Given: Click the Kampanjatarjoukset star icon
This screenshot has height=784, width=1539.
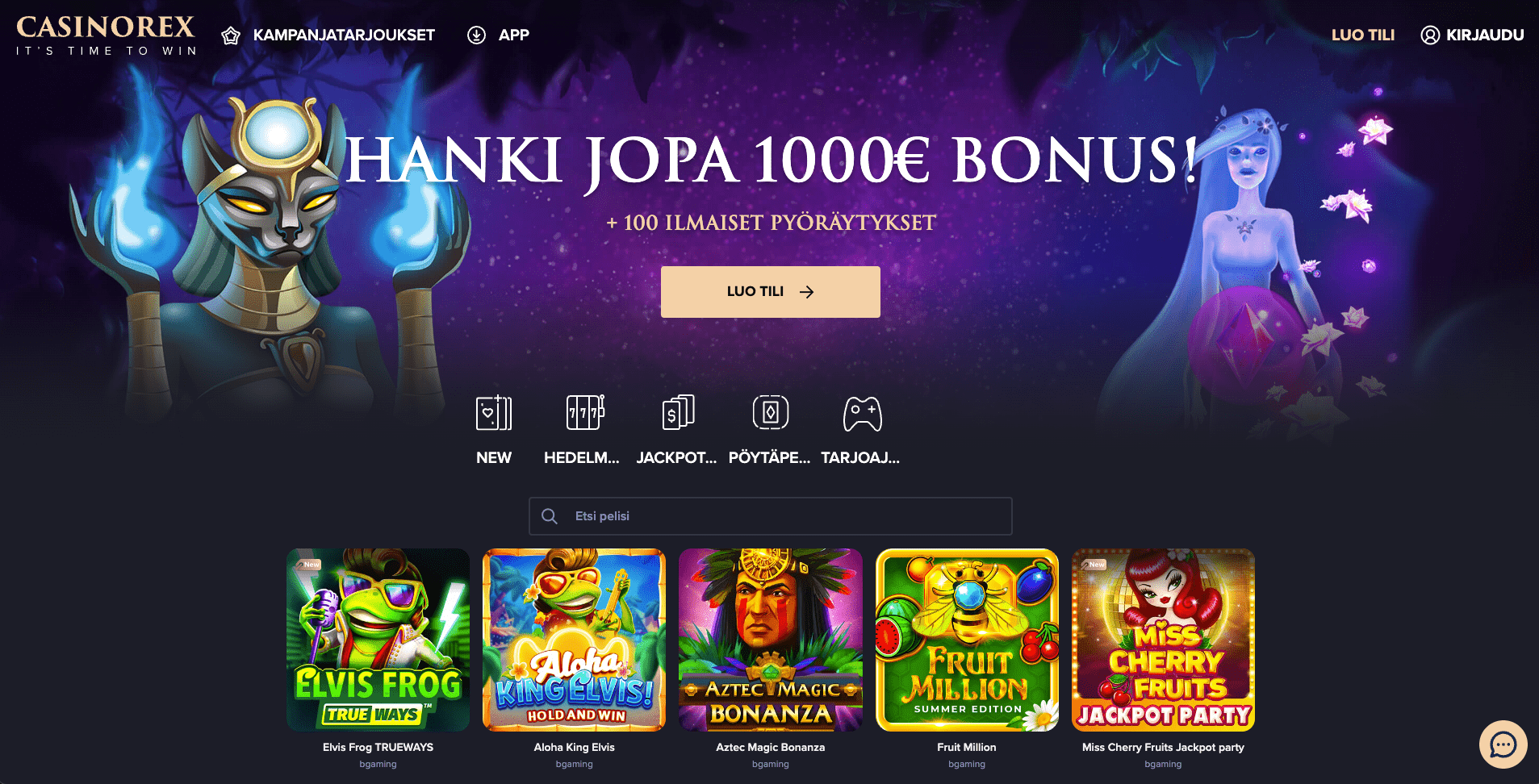Looking at the screenshot, I should (x=231, y=35).
